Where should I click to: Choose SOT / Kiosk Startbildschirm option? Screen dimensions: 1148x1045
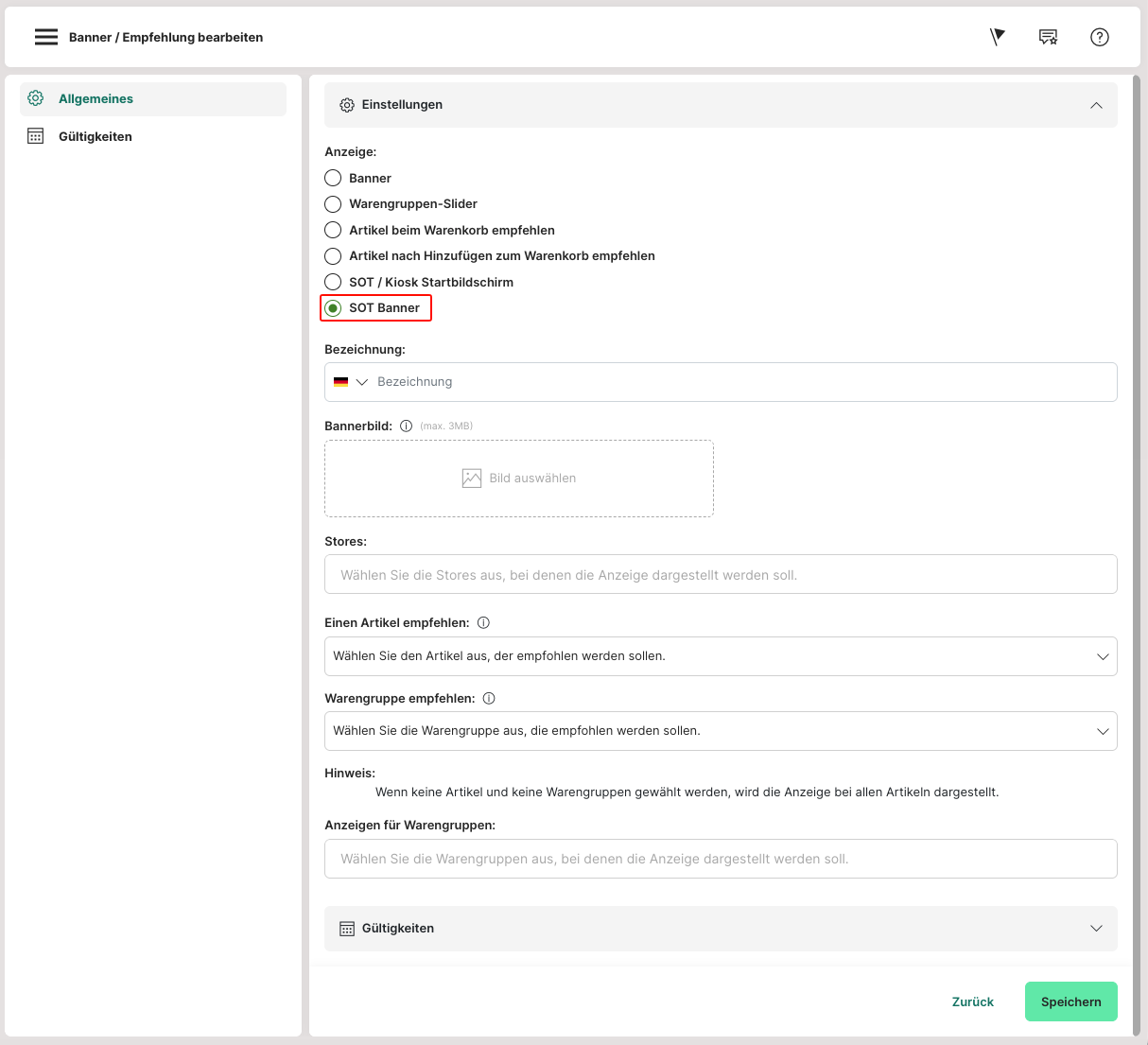[x=333, y=282]
